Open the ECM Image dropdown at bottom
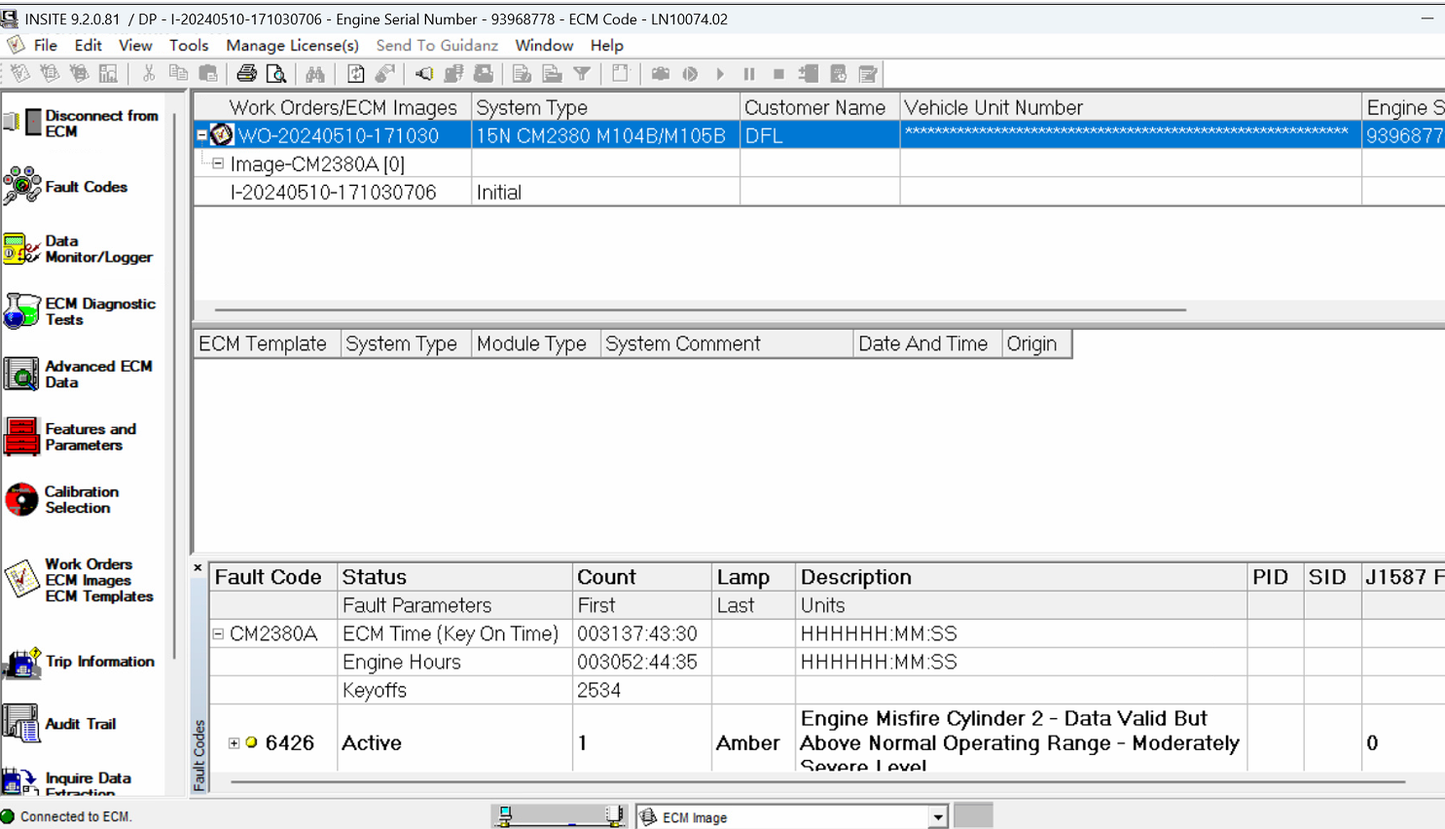1445x829 pixels. 937,816
